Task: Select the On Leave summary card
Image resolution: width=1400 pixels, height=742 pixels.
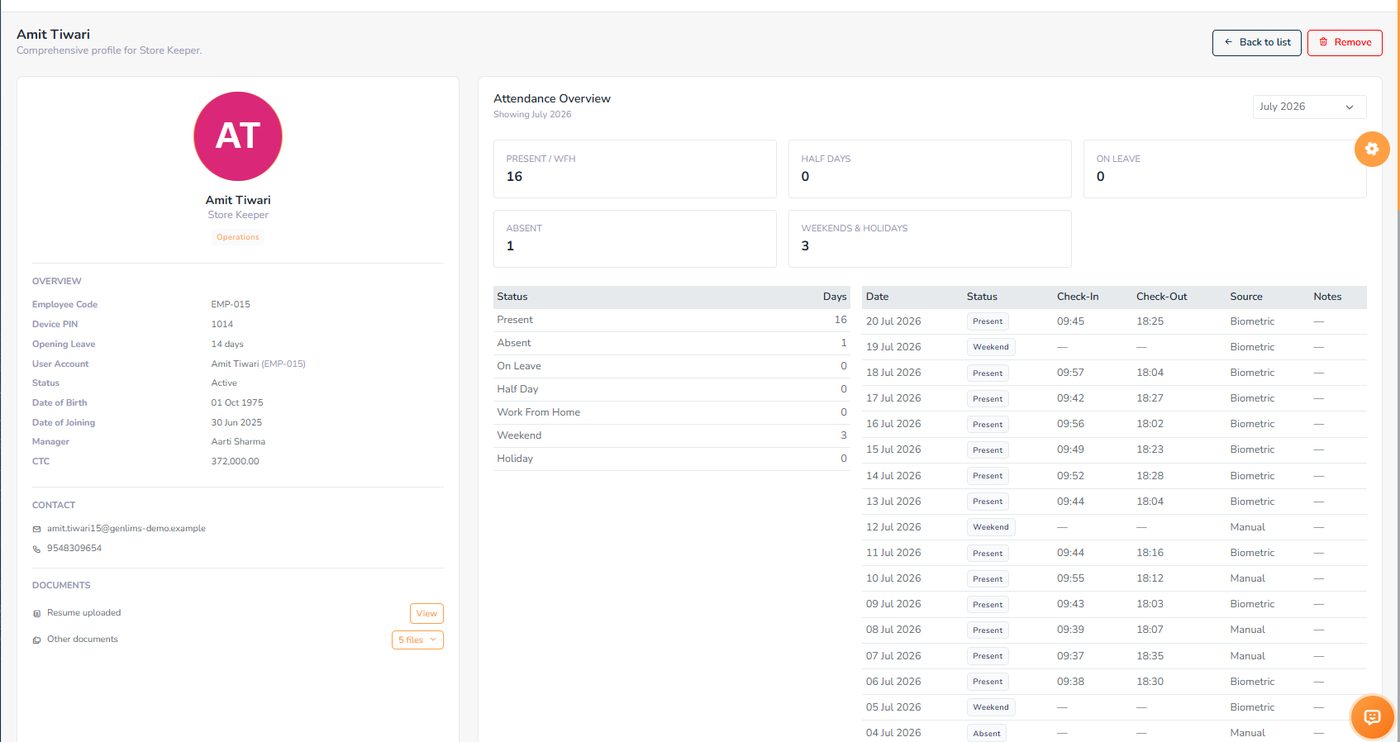Action: click(x=1225, y=169)
